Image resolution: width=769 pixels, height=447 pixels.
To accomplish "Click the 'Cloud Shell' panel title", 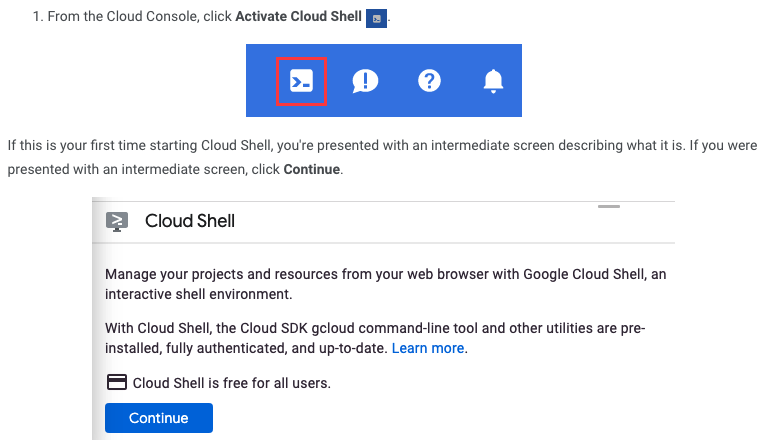I will [x=190, y=221].
